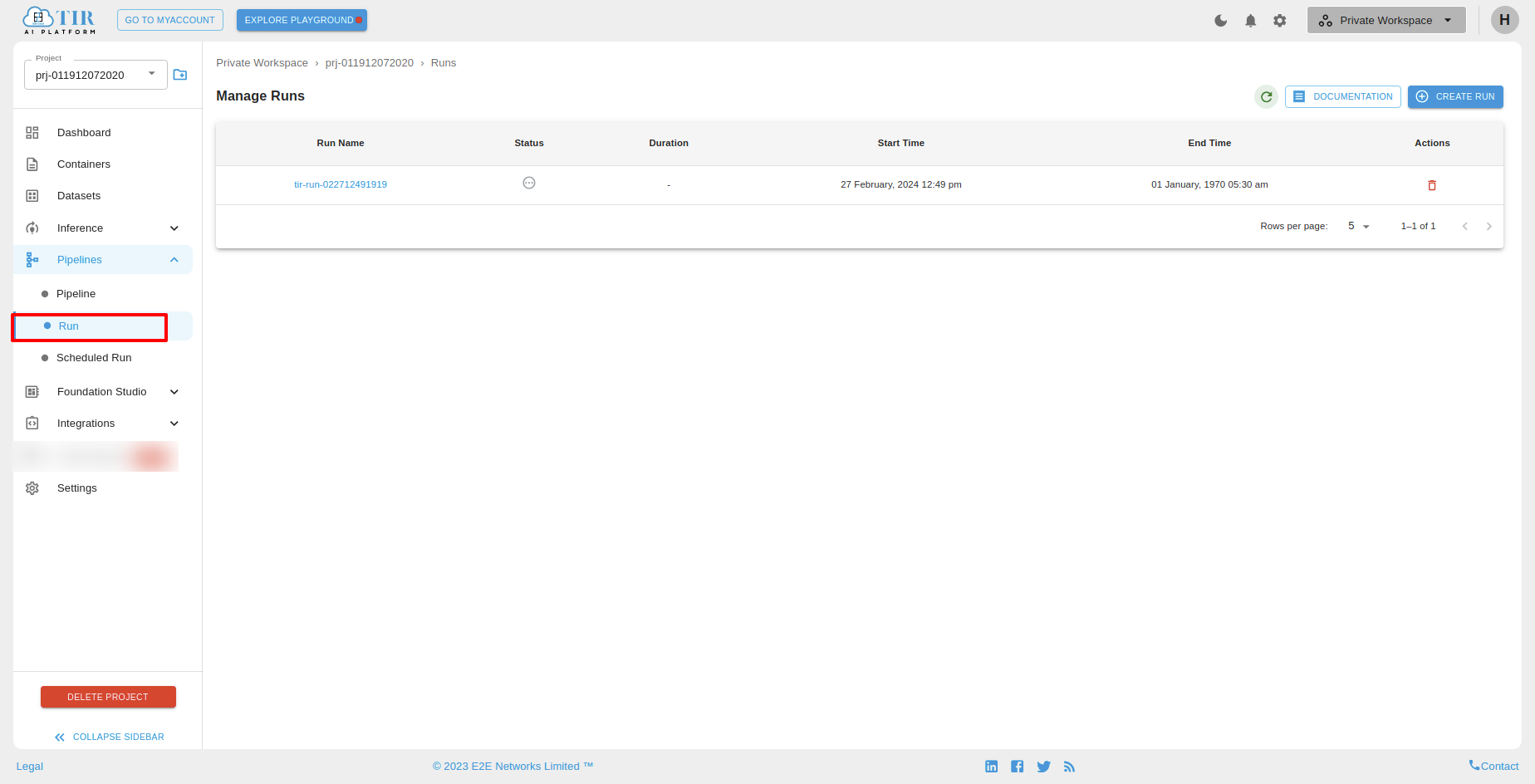Collapse the sidebar
Viewport: 1535px width, 784px height.
110,737
